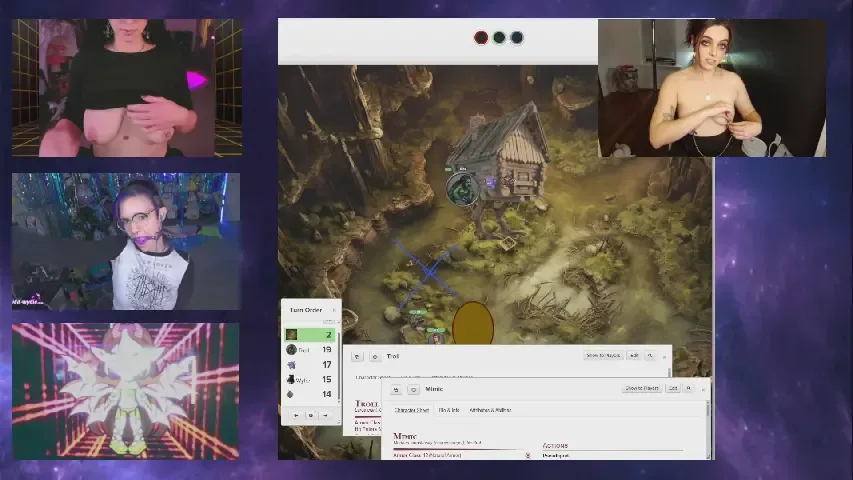853x480 pixels.
Task: Click the icon right of Edit in Troll window
Action: pos(649,355)
